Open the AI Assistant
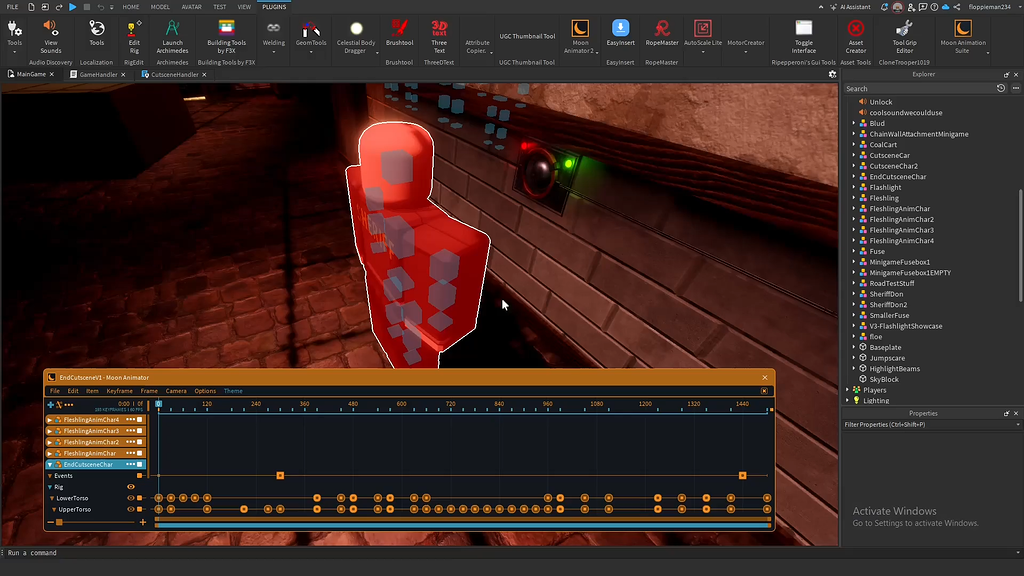1024x576 pixels. click(850, 7)
